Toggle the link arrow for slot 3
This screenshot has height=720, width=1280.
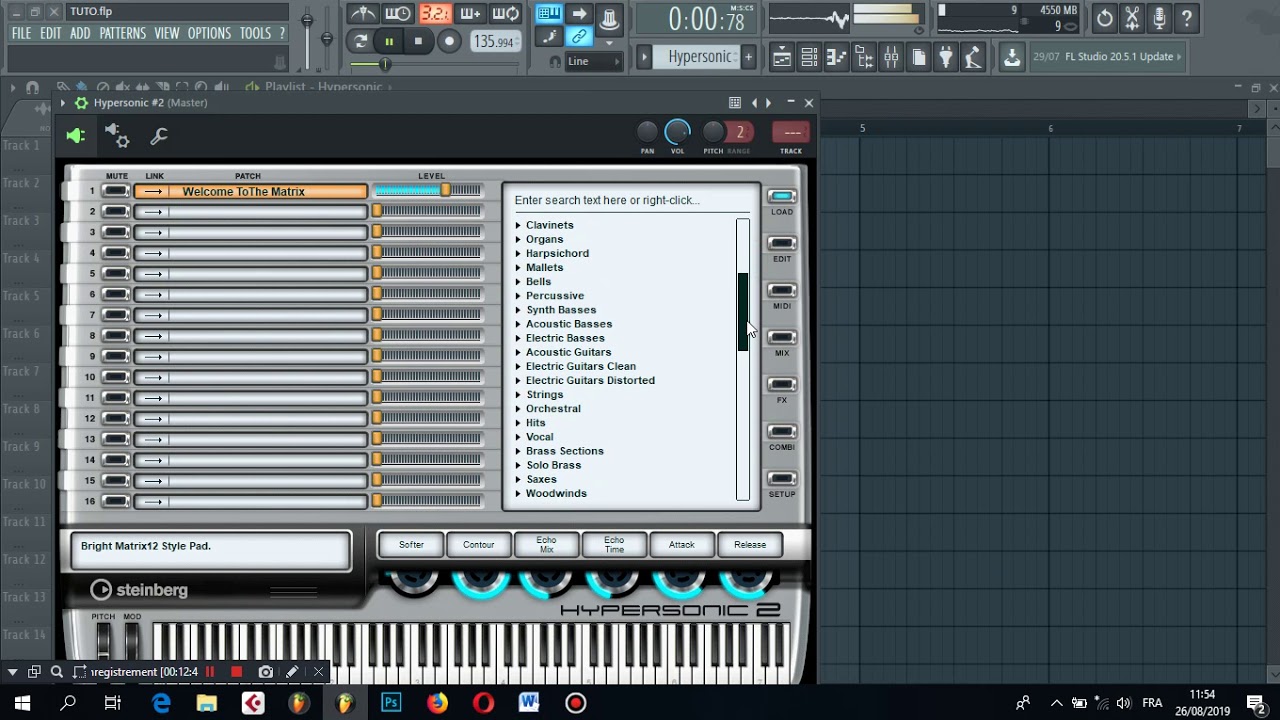pos(153,233)
